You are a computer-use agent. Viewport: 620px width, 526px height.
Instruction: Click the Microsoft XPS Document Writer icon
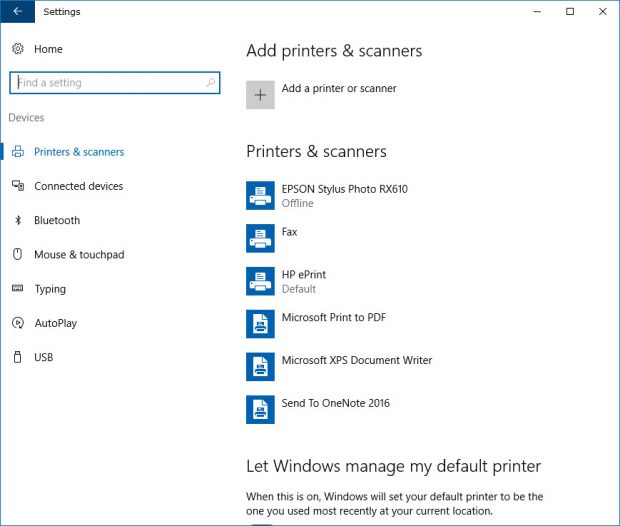coord(260,367)
